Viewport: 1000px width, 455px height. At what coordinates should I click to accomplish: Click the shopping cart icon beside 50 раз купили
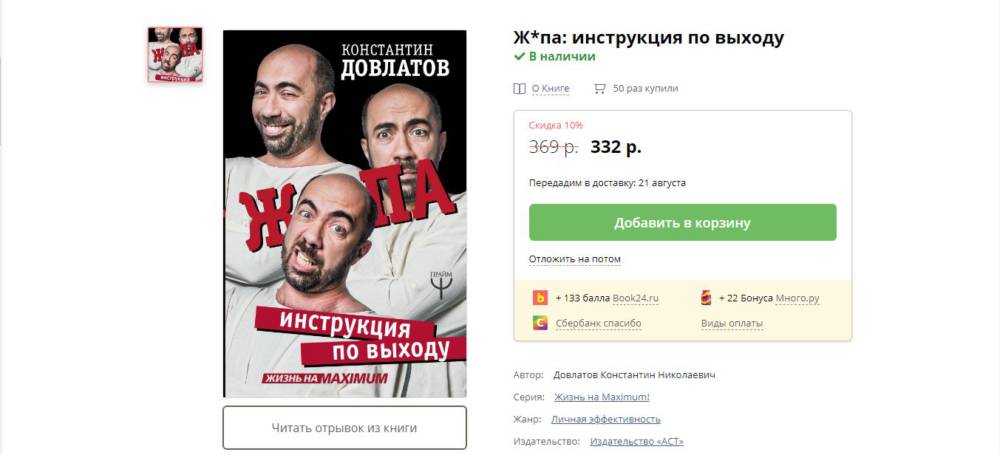pyautogui.click(x=599, y=89)
